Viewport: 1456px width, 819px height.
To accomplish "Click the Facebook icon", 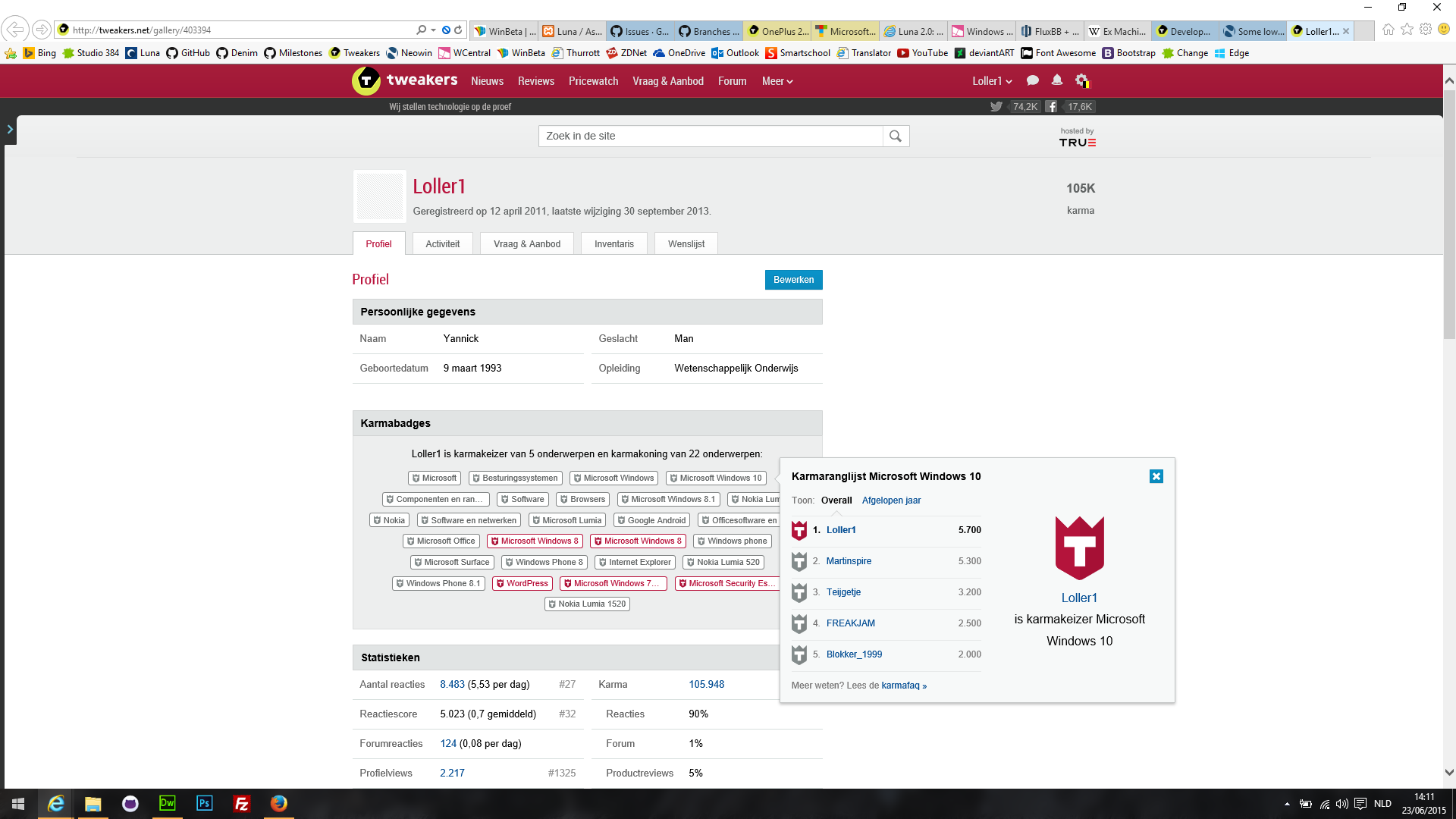I will point(1051,107).
